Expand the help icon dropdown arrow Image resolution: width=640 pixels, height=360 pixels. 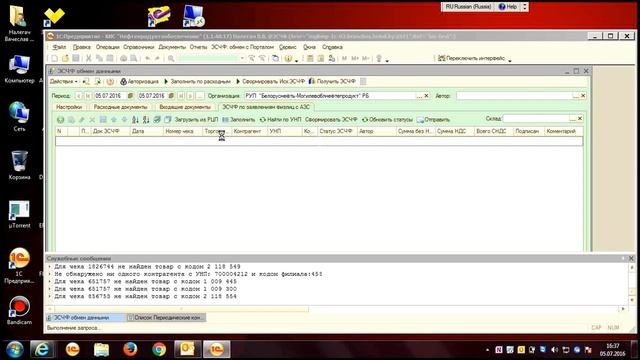296,60
